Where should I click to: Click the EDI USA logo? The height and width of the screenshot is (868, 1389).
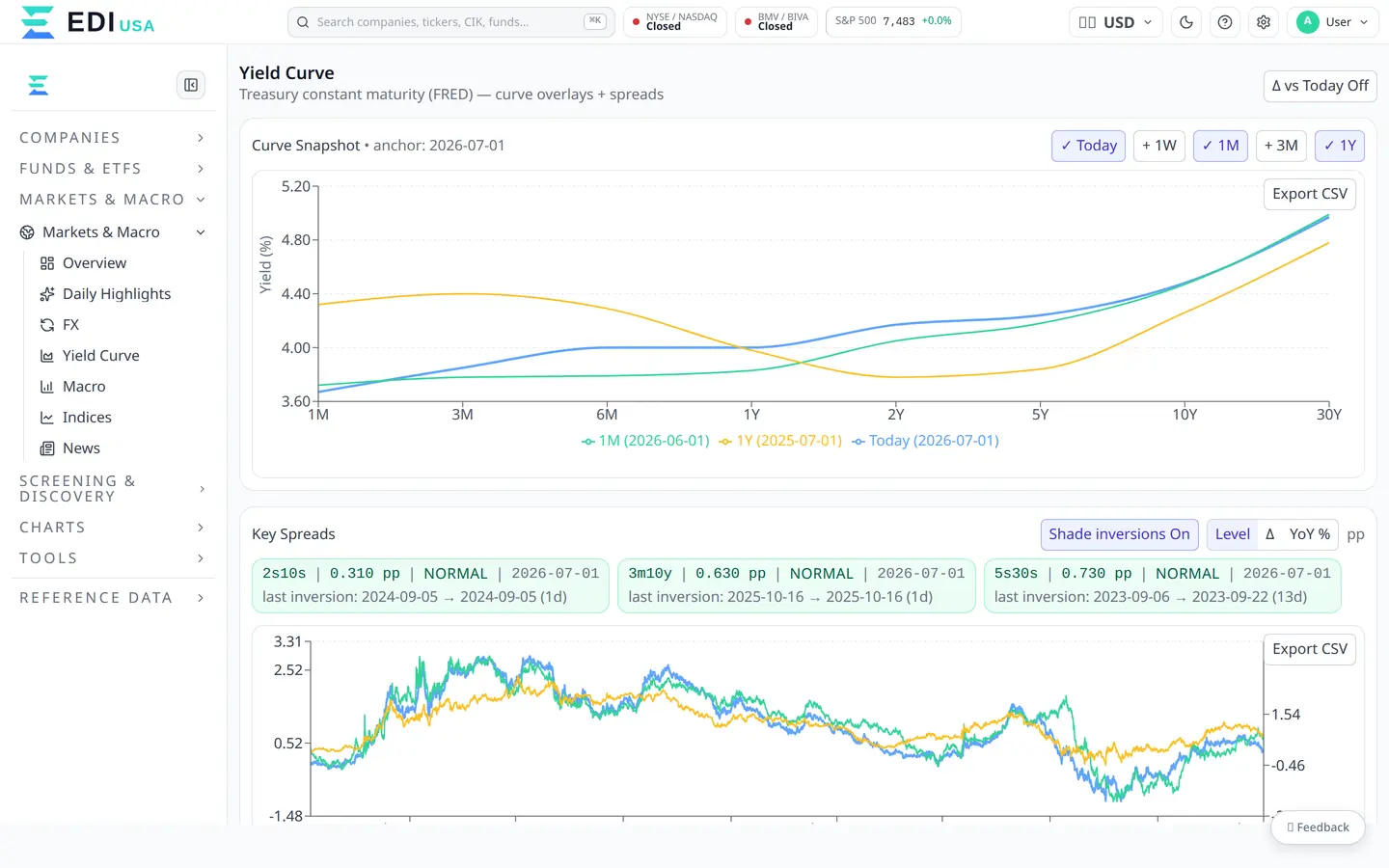(x=87, y=22)
